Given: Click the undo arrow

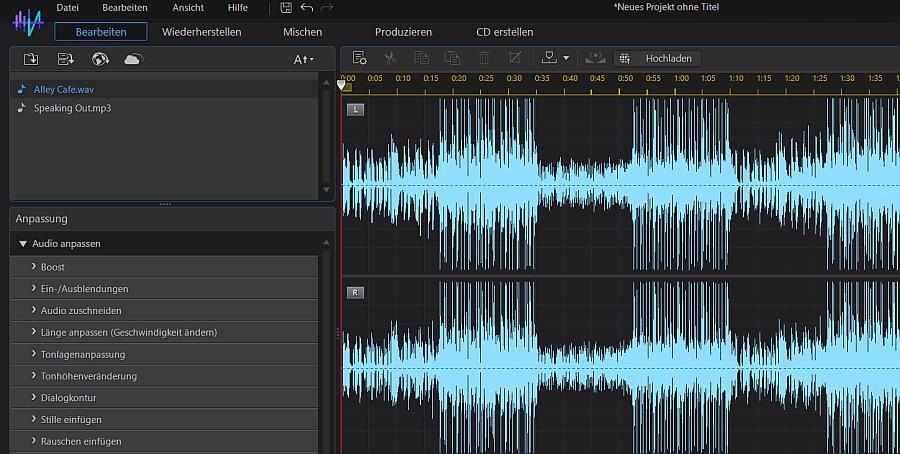Looking at the screenshot, I should point(306,8).
